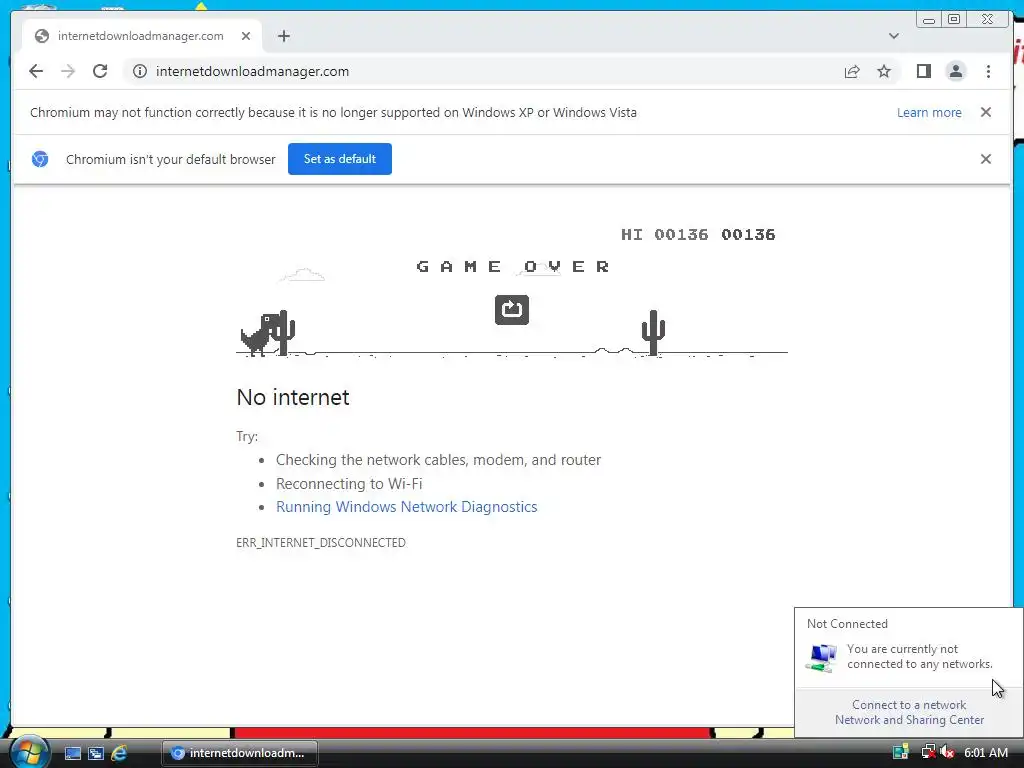Click ERR_INTERNET_DISCONNECTED error code text
1024x768 pixels.
pos(321,543)
